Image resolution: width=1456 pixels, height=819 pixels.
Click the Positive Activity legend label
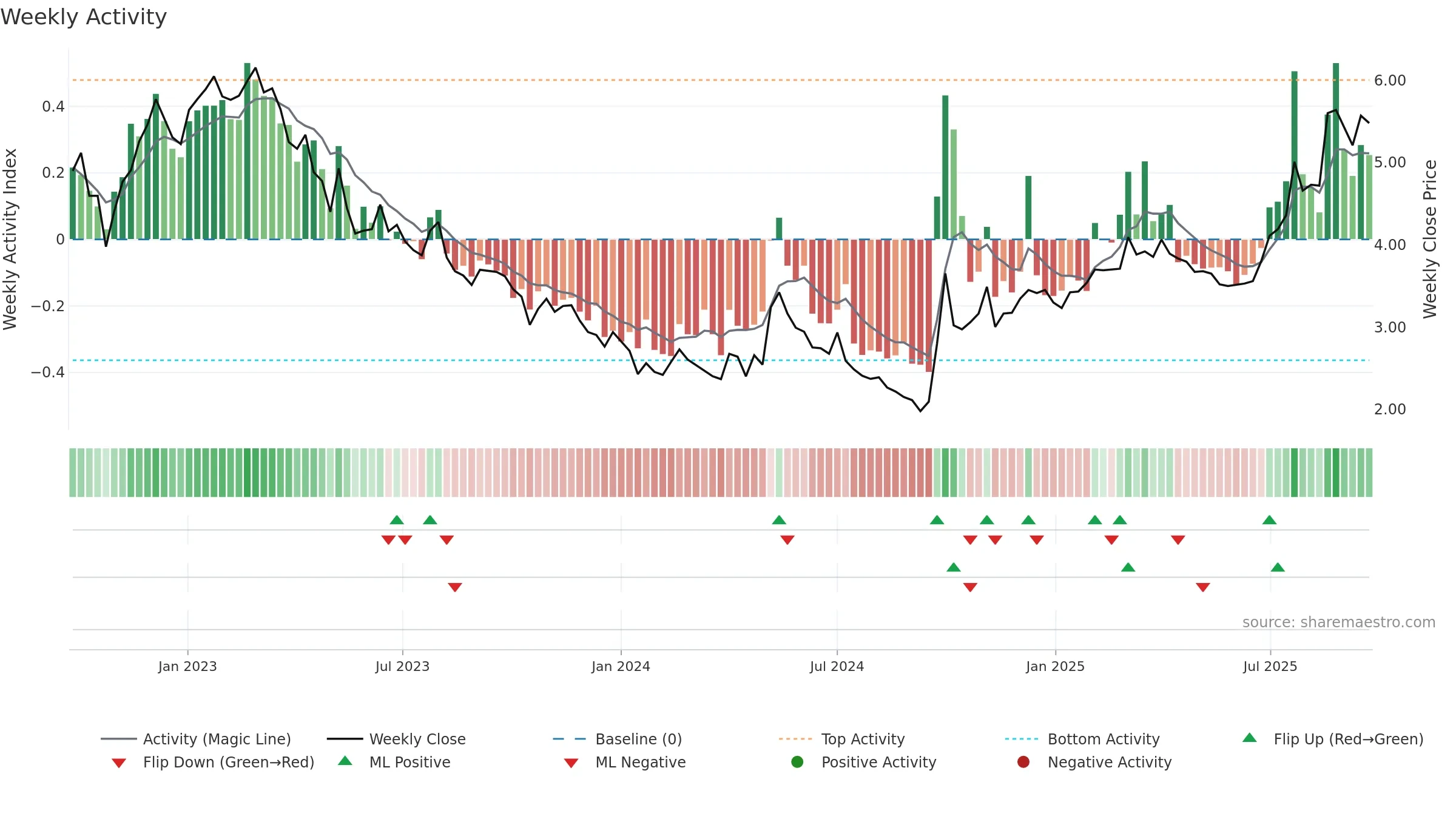[x=878, y=762]
